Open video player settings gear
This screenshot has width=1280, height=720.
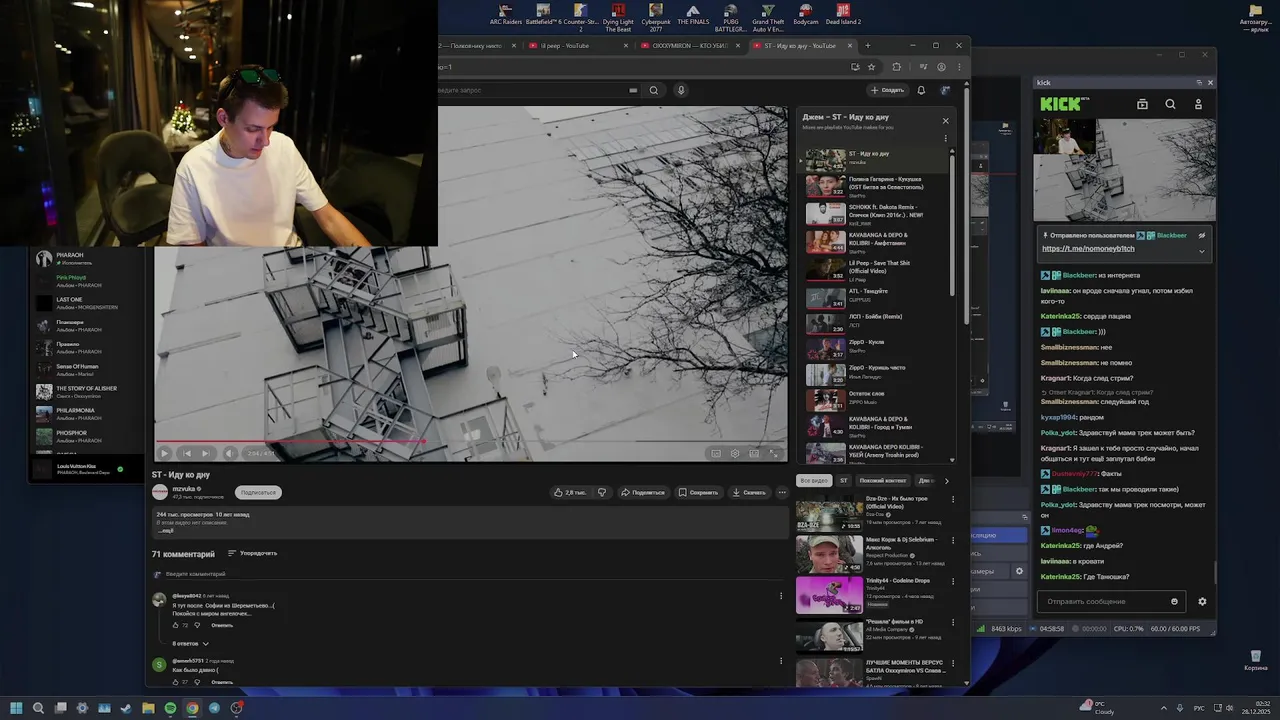(735, 453)
